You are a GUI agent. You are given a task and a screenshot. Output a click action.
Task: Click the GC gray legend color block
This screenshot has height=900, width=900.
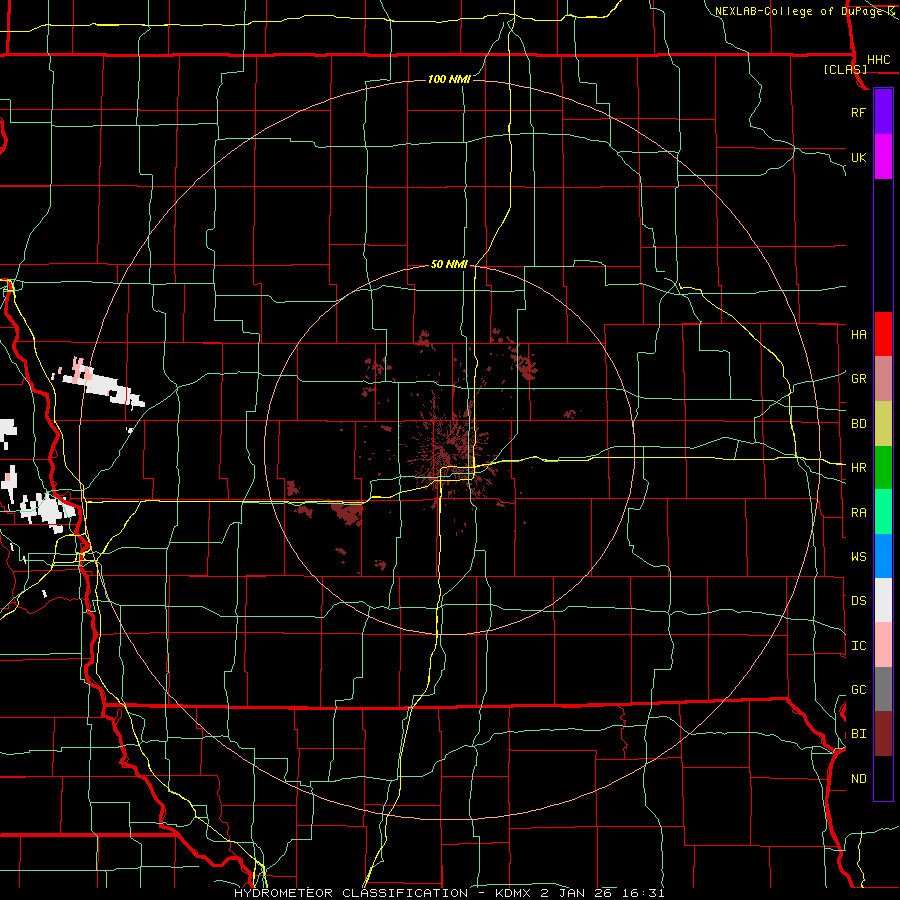(x=883, y=689)
